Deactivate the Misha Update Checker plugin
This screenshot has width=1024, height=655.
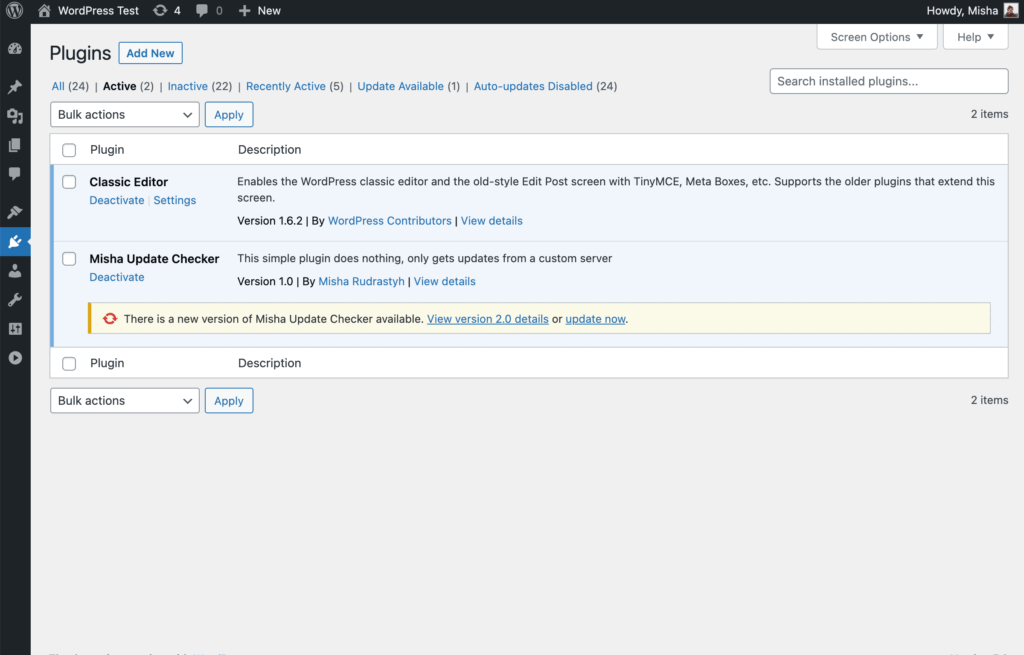tap(117, 277)
